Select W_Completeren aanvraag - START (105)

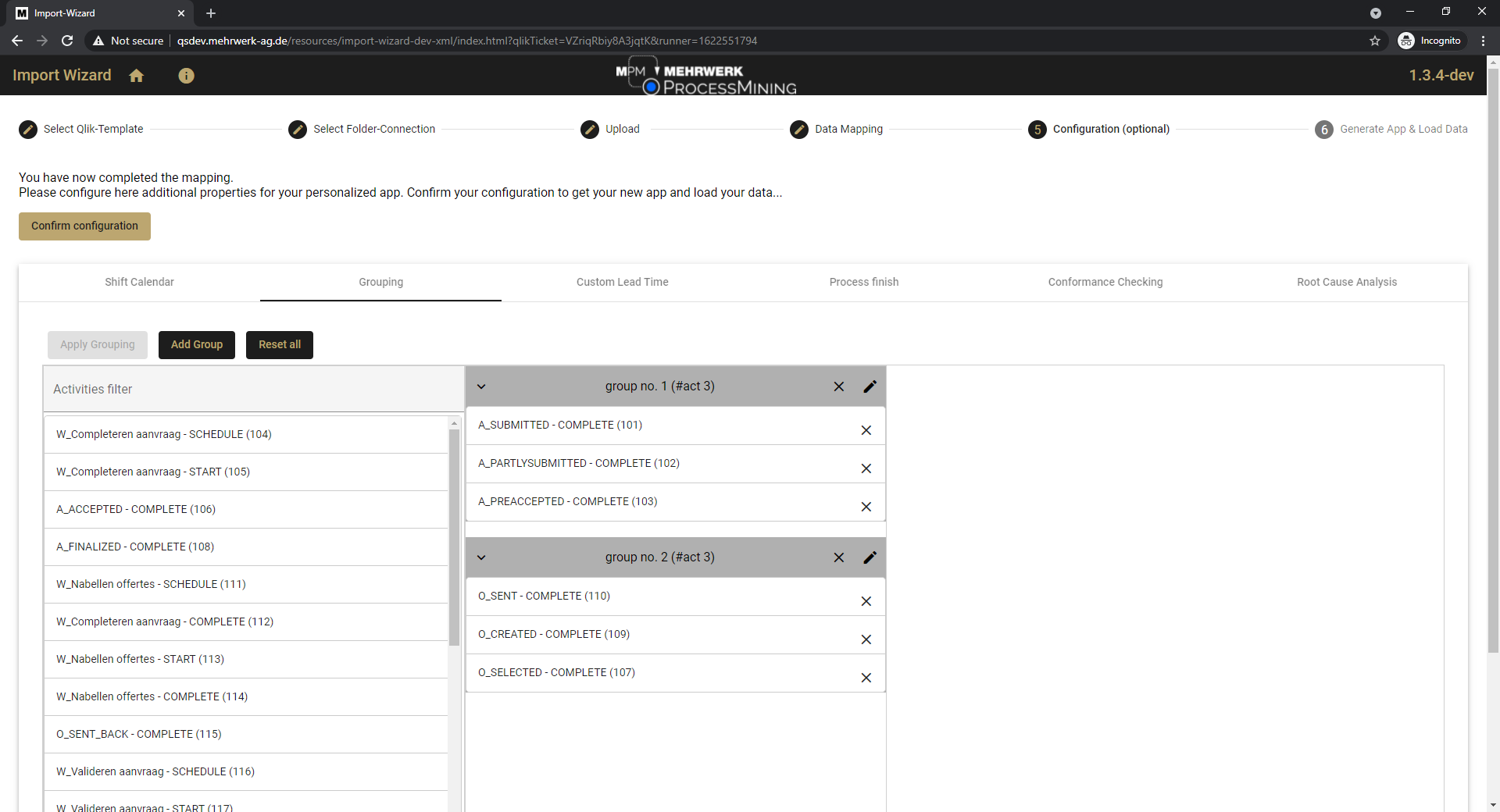[x=246, y=472]
